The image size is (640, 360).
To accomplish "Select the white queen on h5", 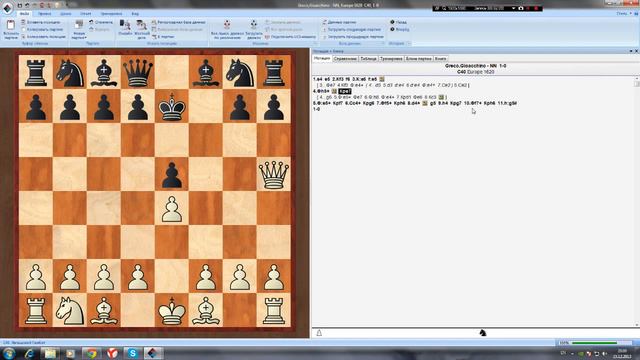I will point(273,174).
